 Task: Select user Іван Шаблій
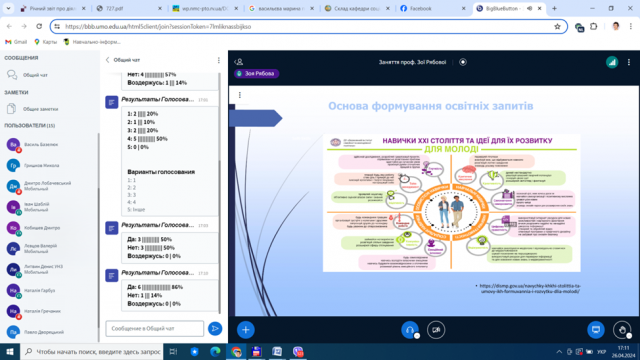37,207
